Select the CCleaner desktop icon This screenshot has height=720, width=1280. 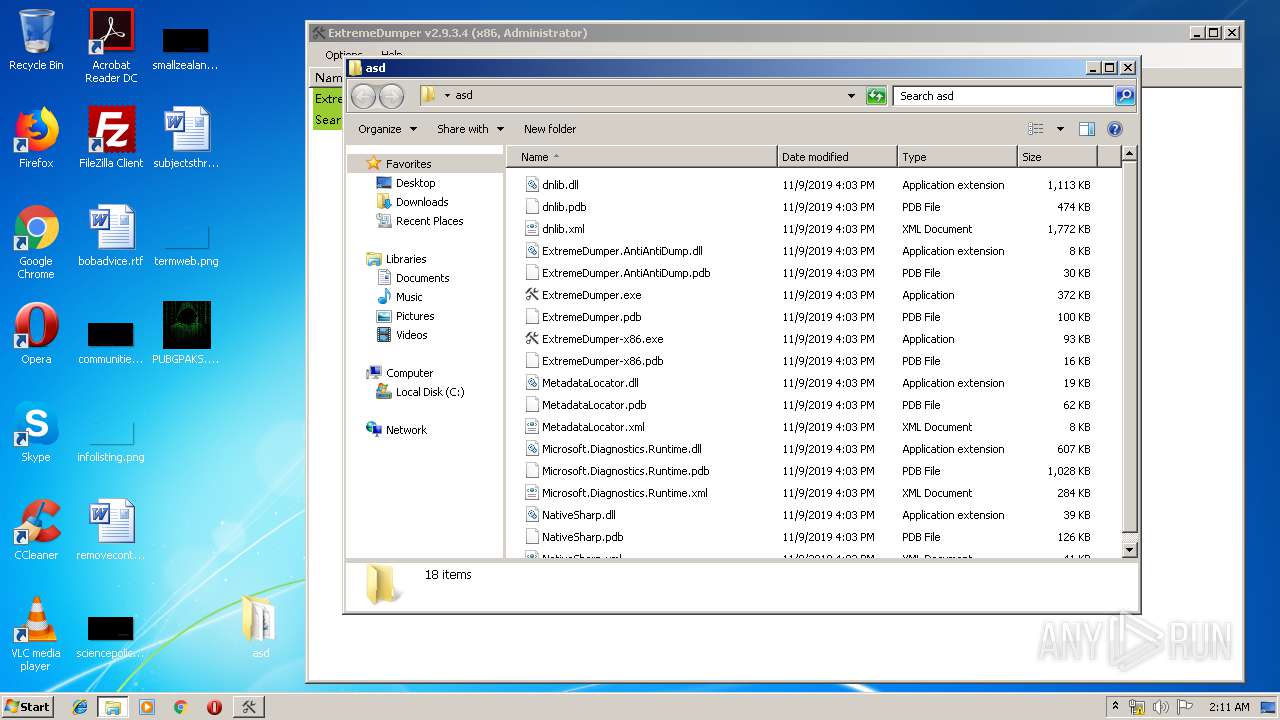tap(36, 530)
